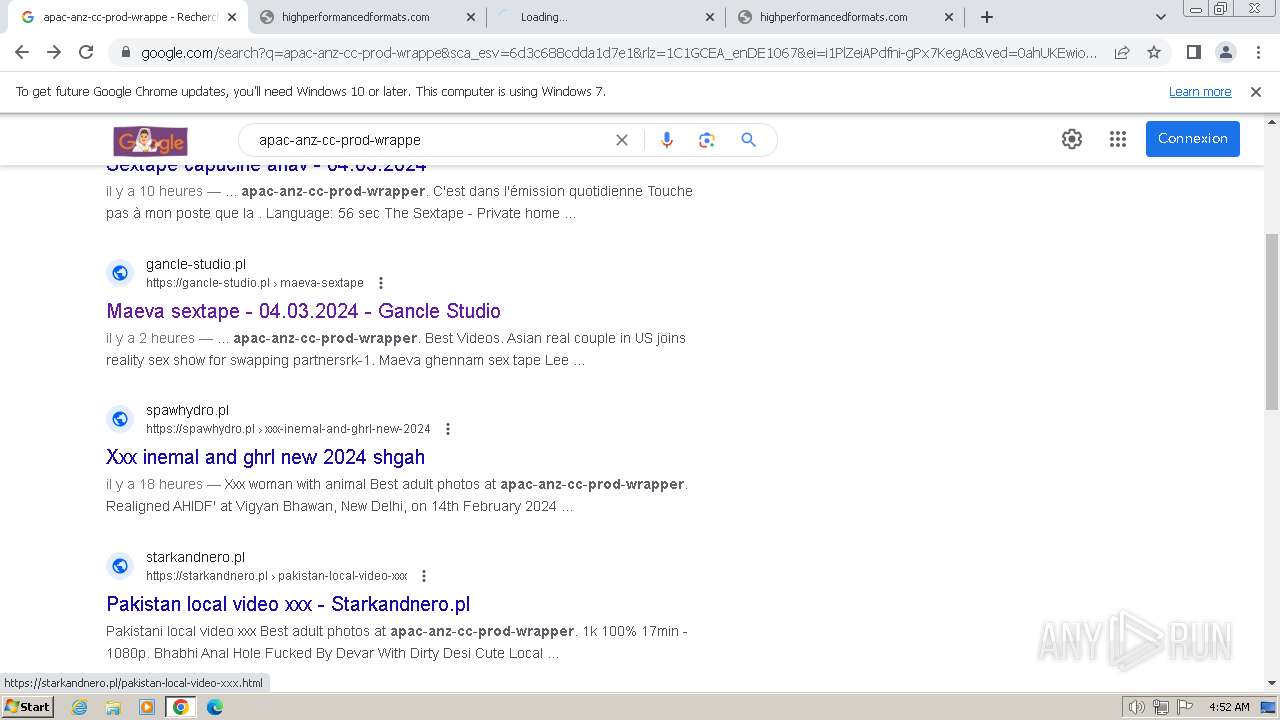This screenshot has height=720, width=1280.
Task: Click the gancle-studio.pl site name
Action: pyautogui.click(x=196, y=264)
